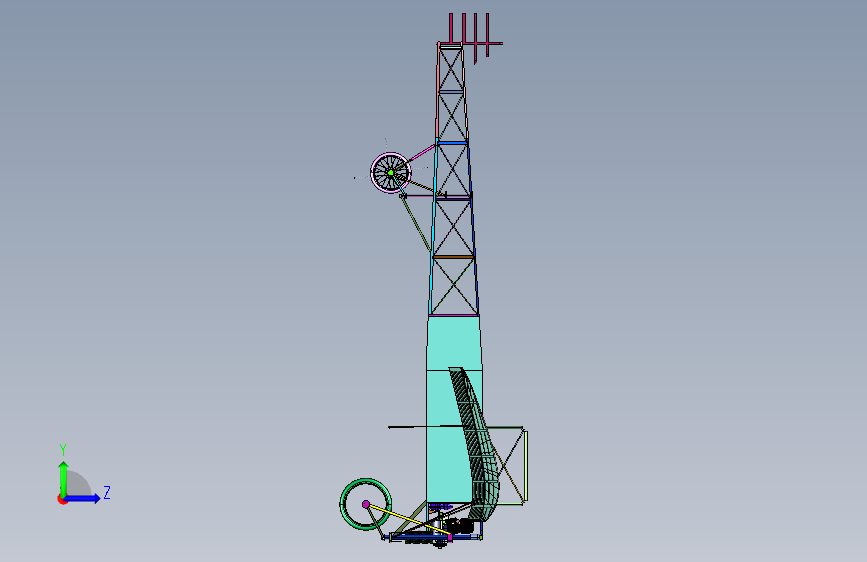Screen dimensions: 867x562
Task: Select the cyan fuselage panel
Action: coord(448,409)
